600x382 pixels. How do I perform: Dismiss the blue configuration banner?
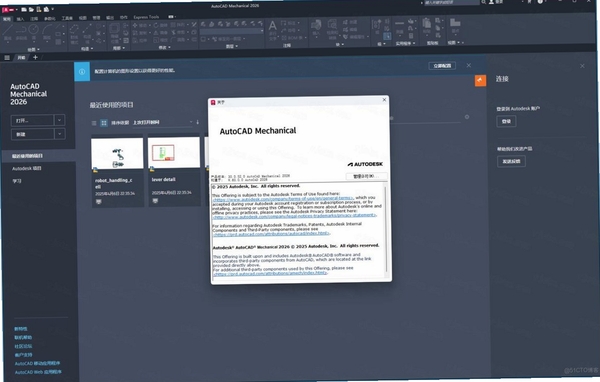pos(469,65)
